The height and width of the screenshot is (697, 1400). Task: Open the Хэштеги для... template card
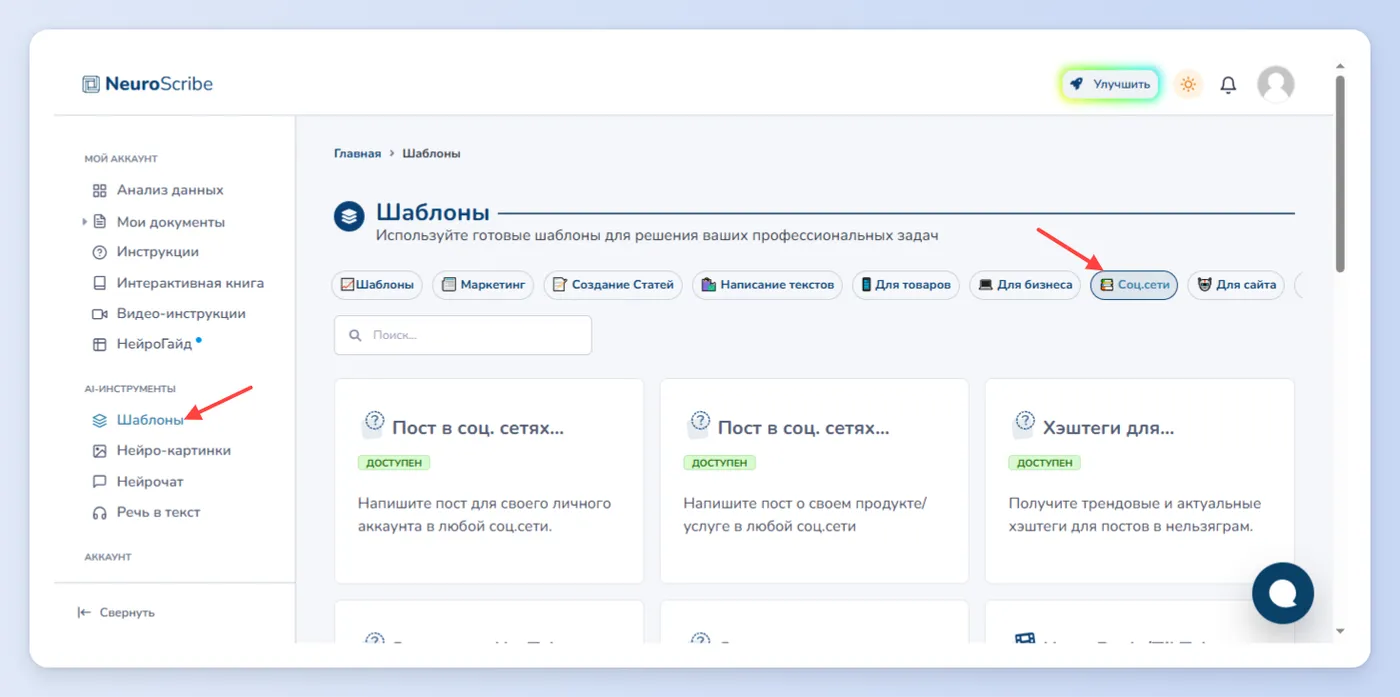(x=1139, y=481)
